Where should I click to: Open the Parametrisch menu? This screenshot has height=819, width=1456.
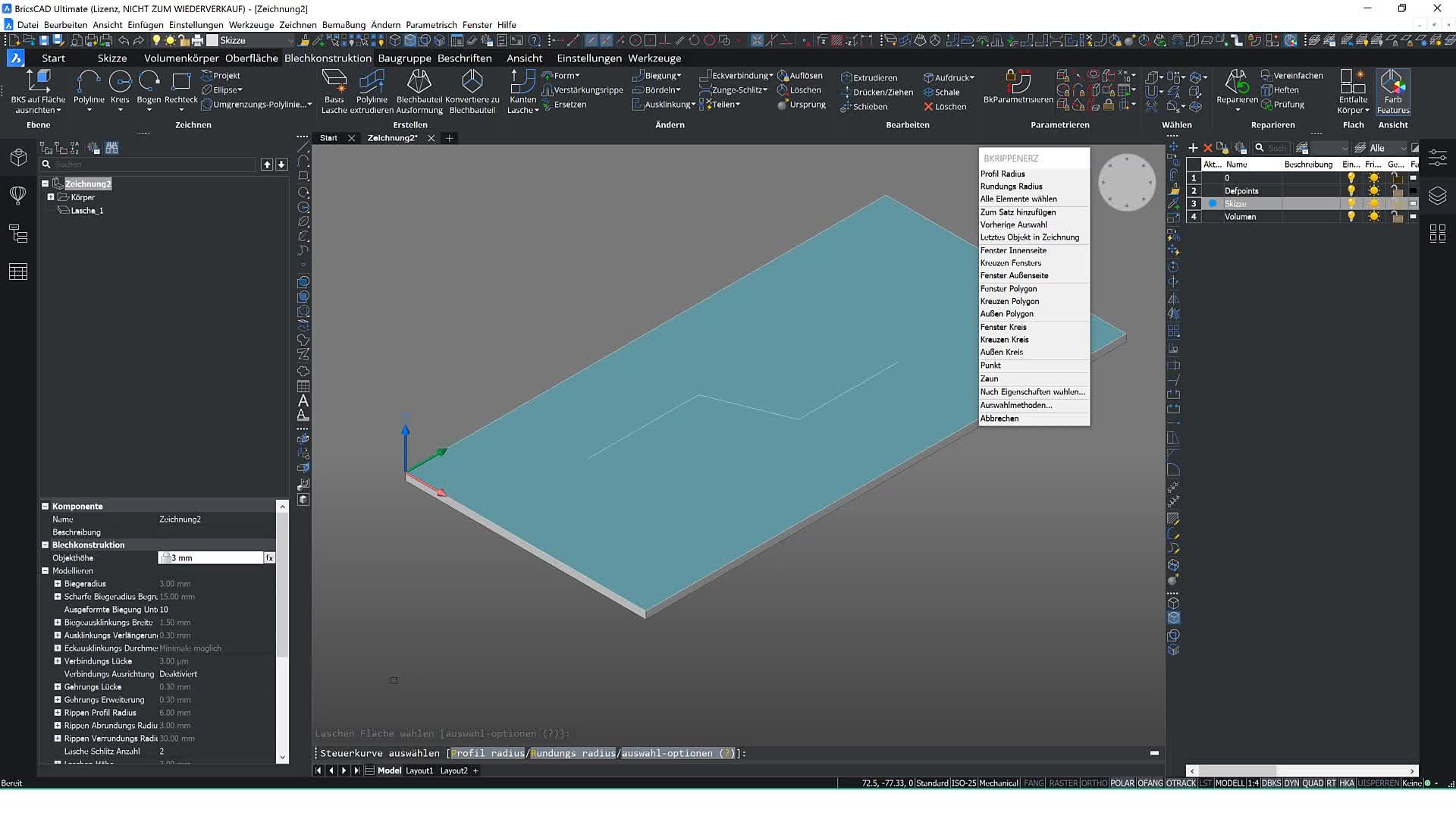pyautogui.click(x=431, y=25)
